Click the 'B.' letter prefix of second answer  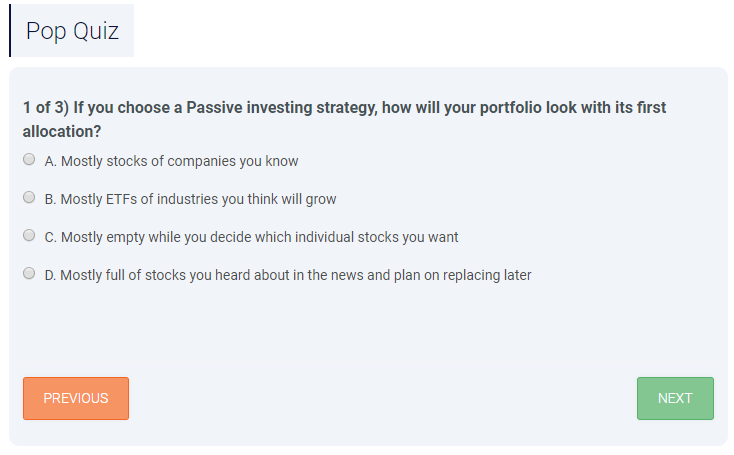tap(51, 199)
